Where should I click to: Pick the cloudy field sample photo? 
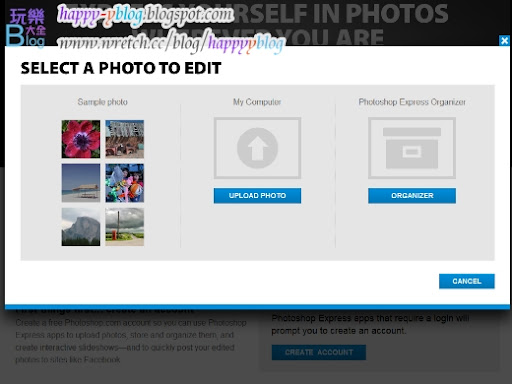pyautogui.click(x=125, y=227)
